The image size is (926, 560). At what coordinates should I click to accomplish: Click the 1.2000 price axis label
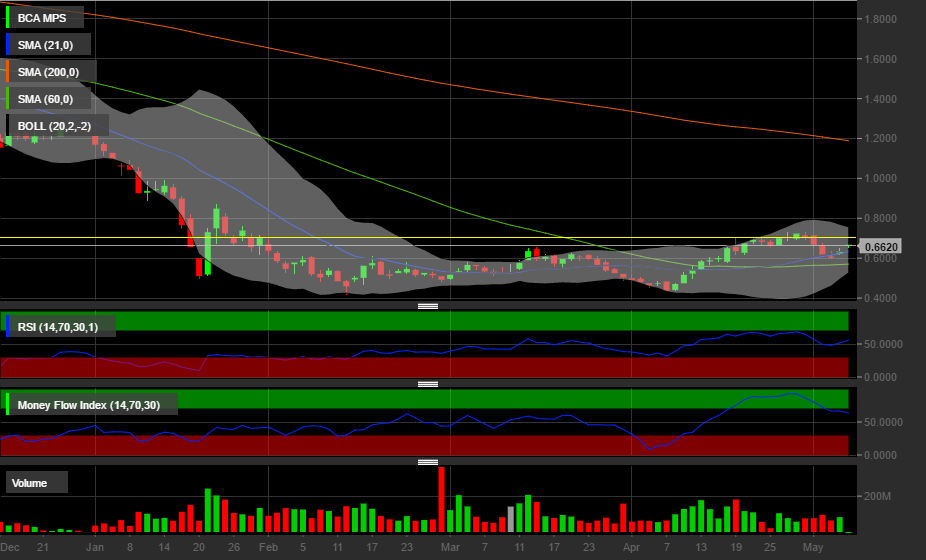point(880,138)
